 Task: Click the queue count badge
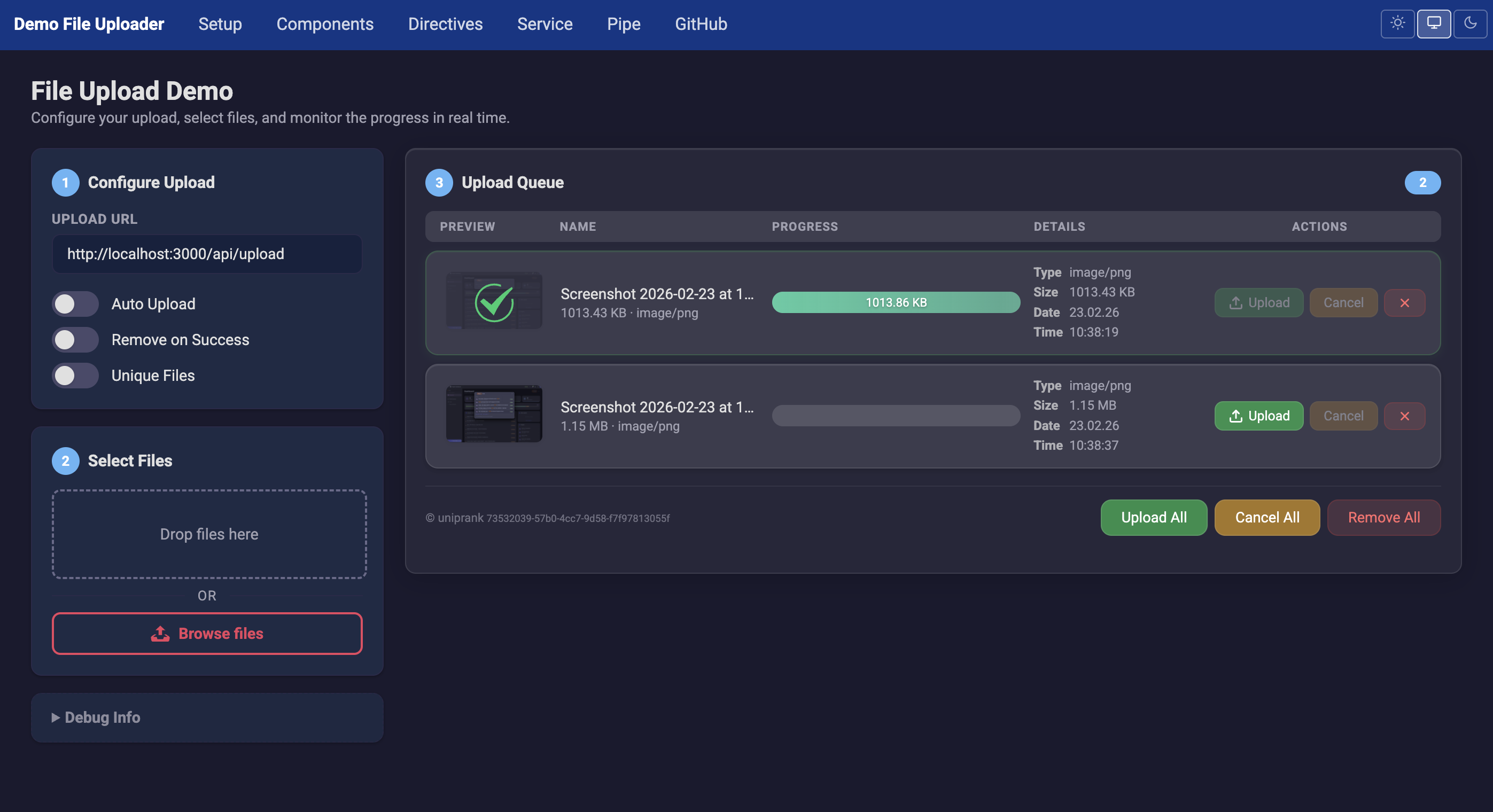(x=1422, y=183)
